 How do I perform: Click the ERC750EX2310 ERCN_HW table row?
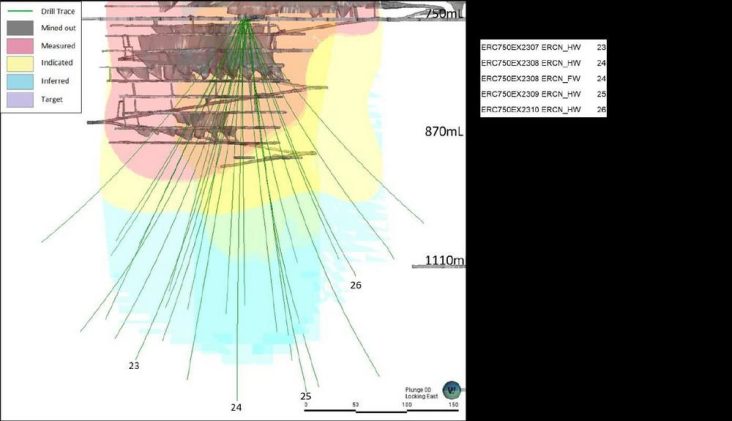coord(543,109)
